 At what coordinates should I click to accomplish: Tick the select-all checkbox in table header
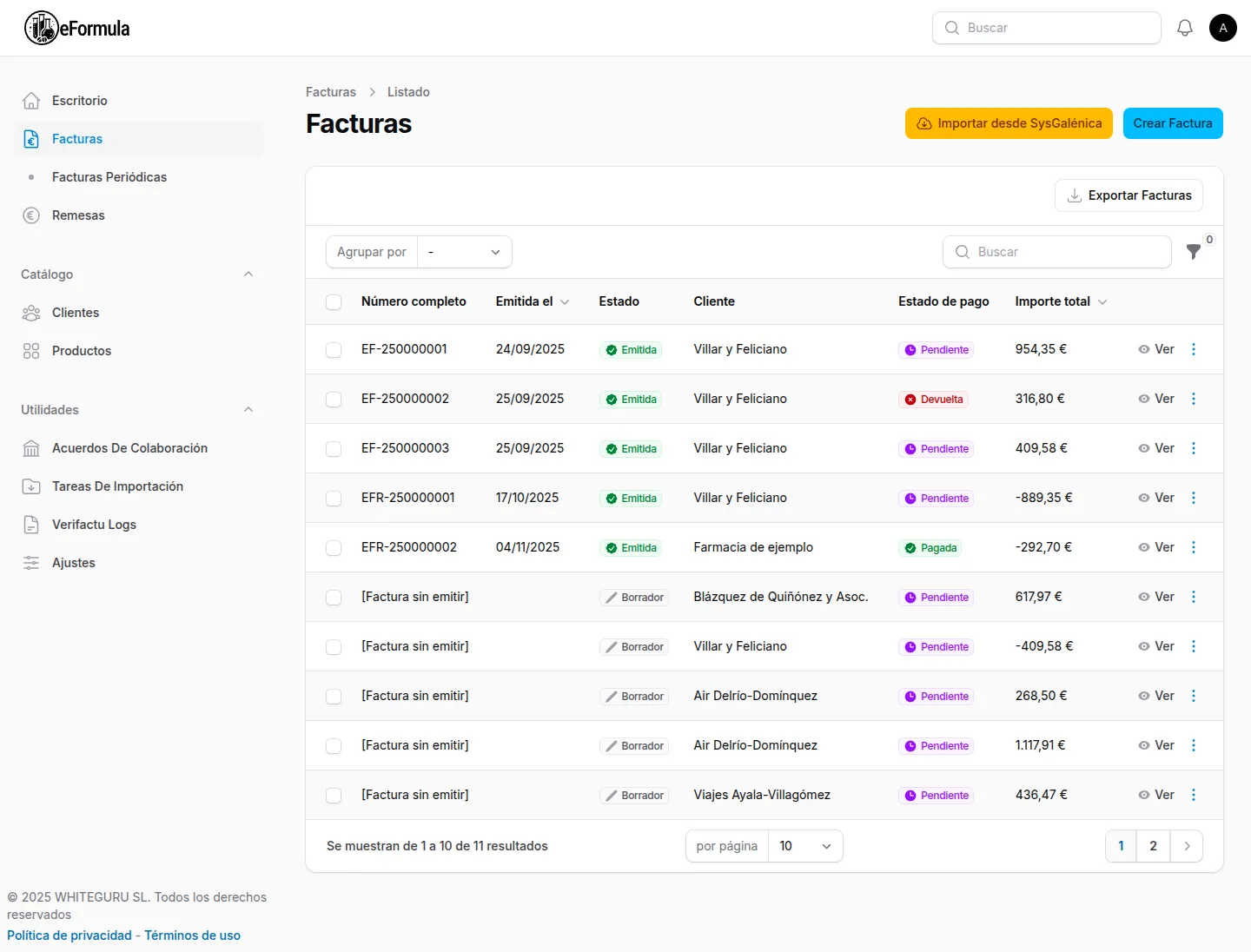(x=334, y=302)
